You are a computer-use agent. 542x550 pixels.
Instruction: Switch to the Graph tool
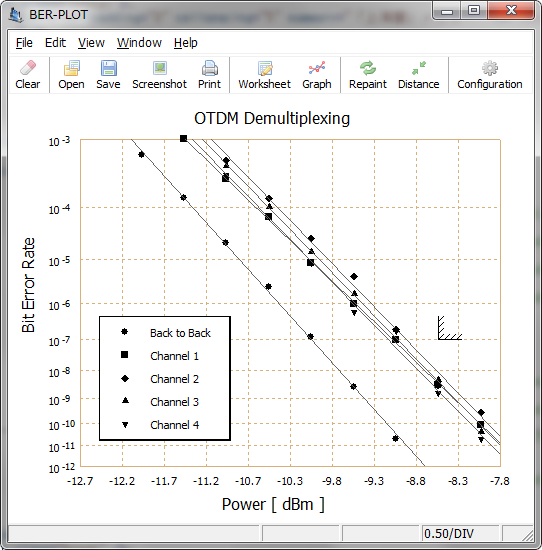[317, 75]
